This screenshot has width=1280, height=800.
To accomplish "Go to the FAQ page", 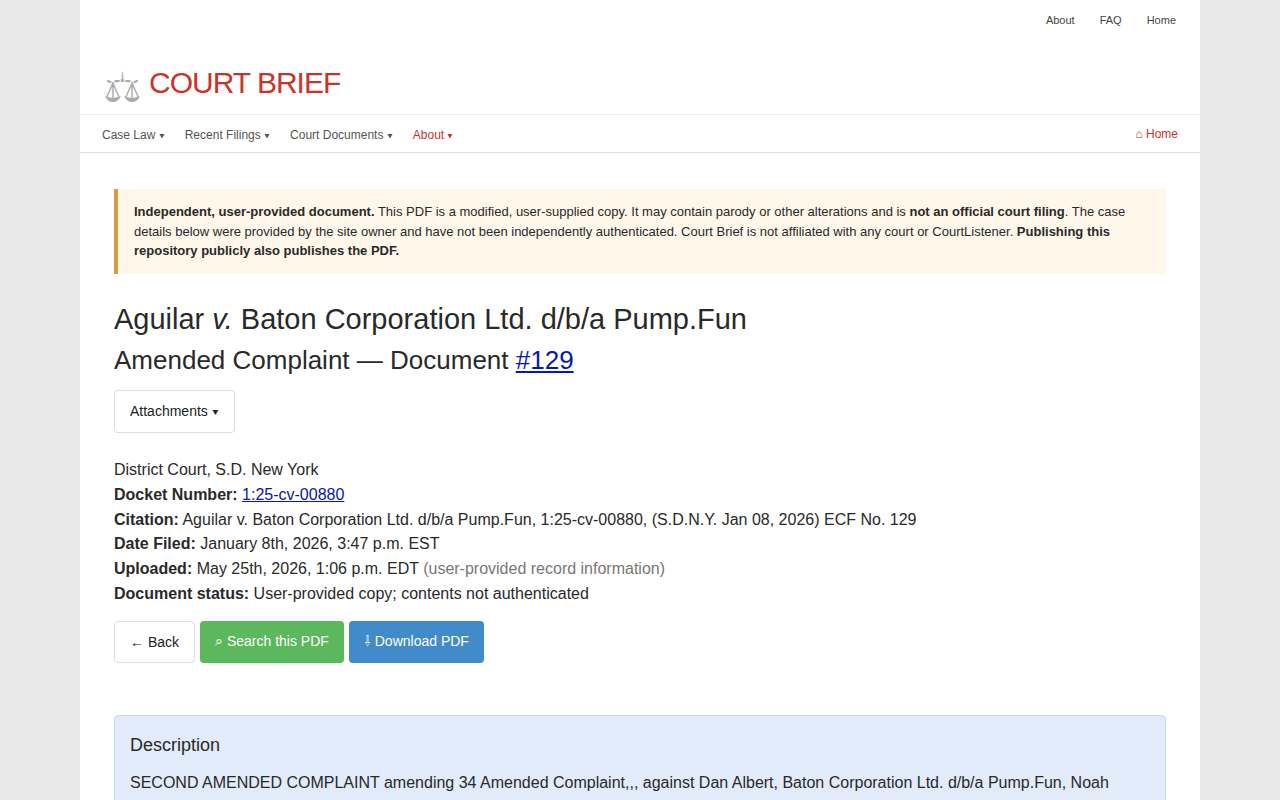I will [x=1110, y=20].
